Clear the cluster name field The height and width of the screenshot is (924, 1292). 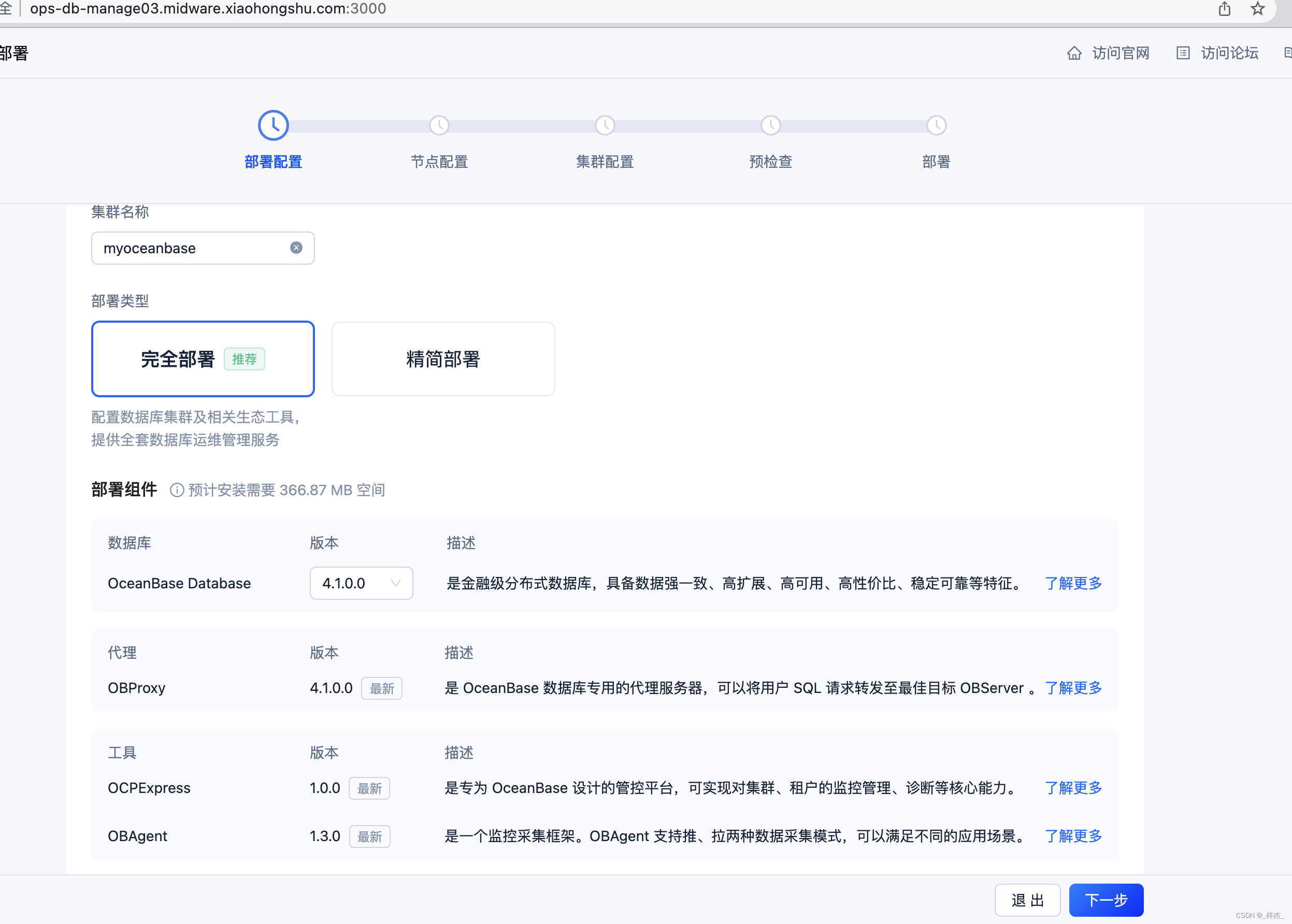coord(296,248)
